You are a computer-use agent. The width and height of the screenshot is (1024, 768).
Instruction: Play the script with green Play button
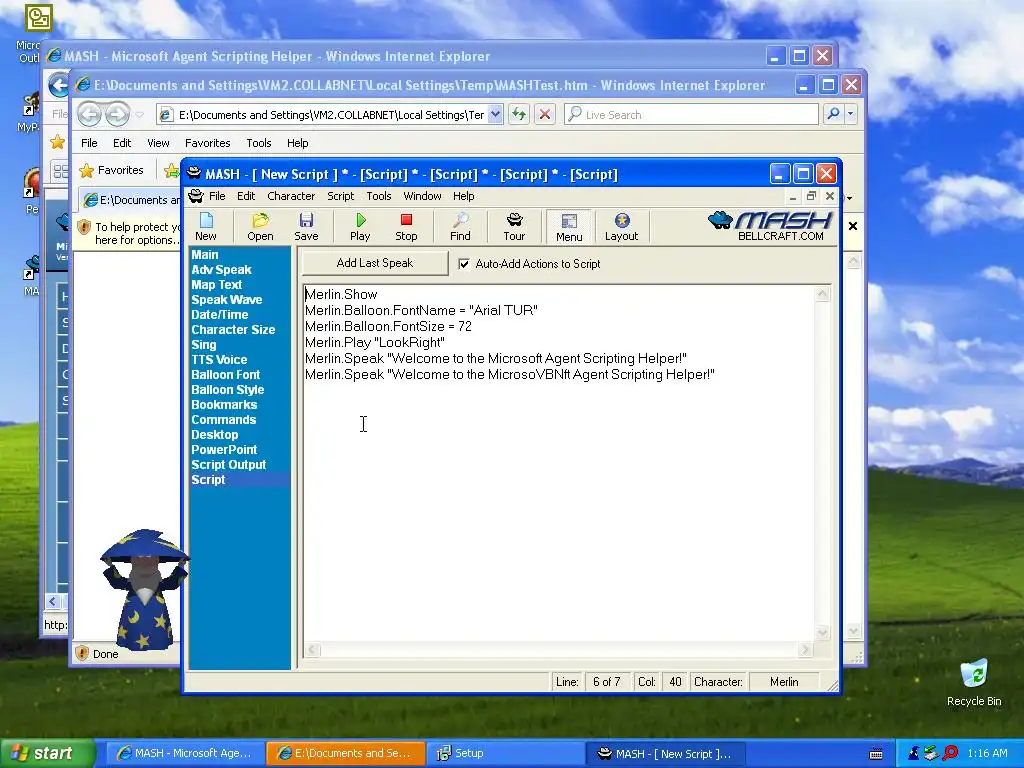[360, 227]
